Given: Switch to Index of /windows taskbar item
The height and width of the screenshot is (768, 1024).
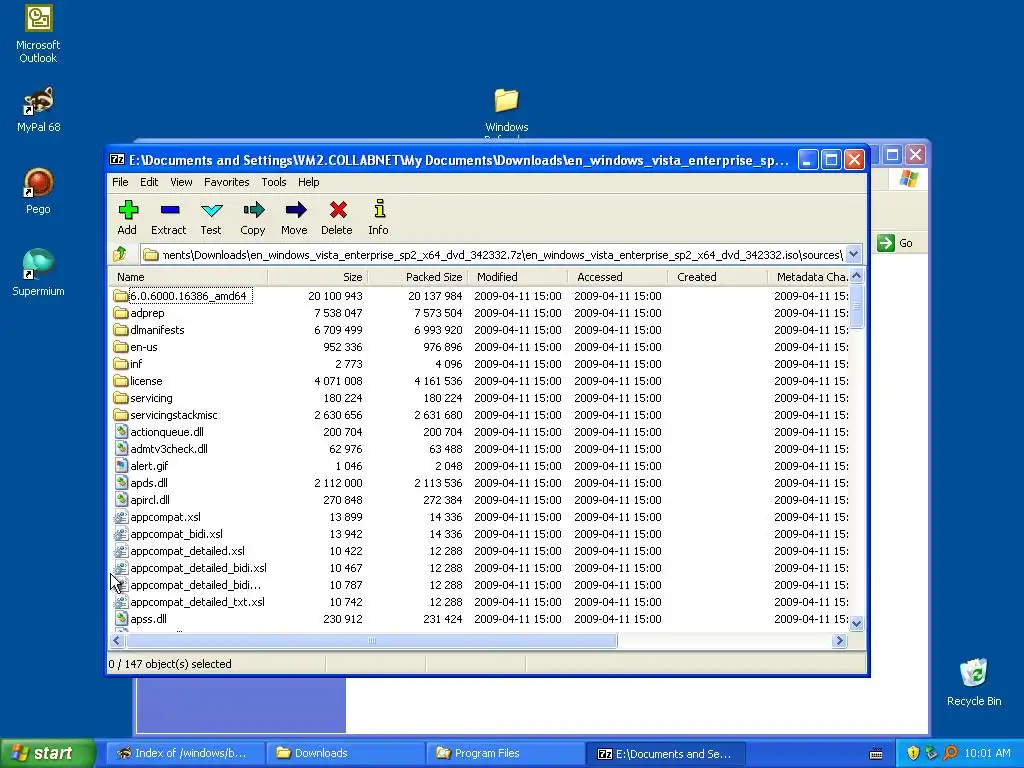Looking at the screenshot, I should [185, 753].
